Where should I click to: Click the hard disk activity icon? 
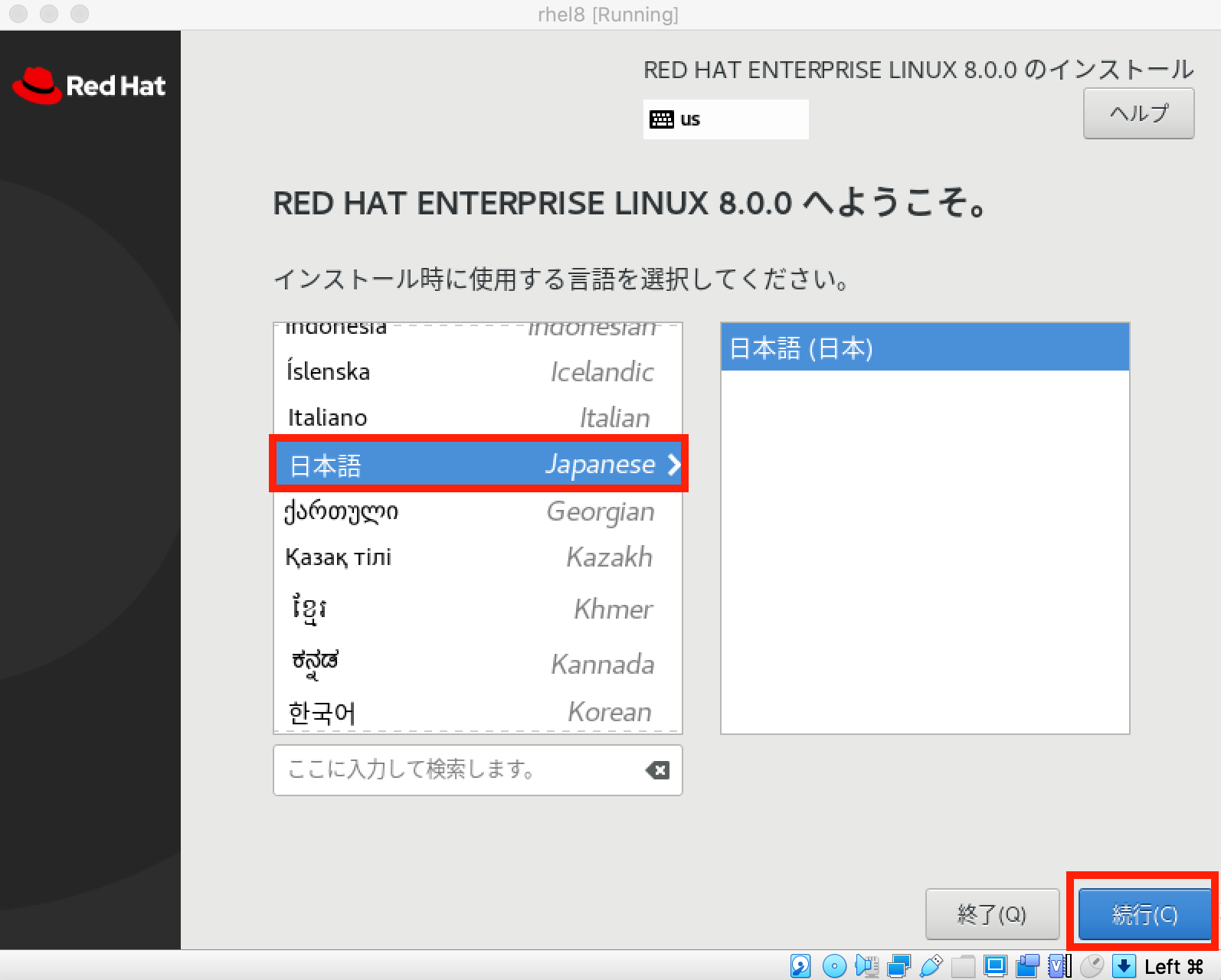[800, 966]
